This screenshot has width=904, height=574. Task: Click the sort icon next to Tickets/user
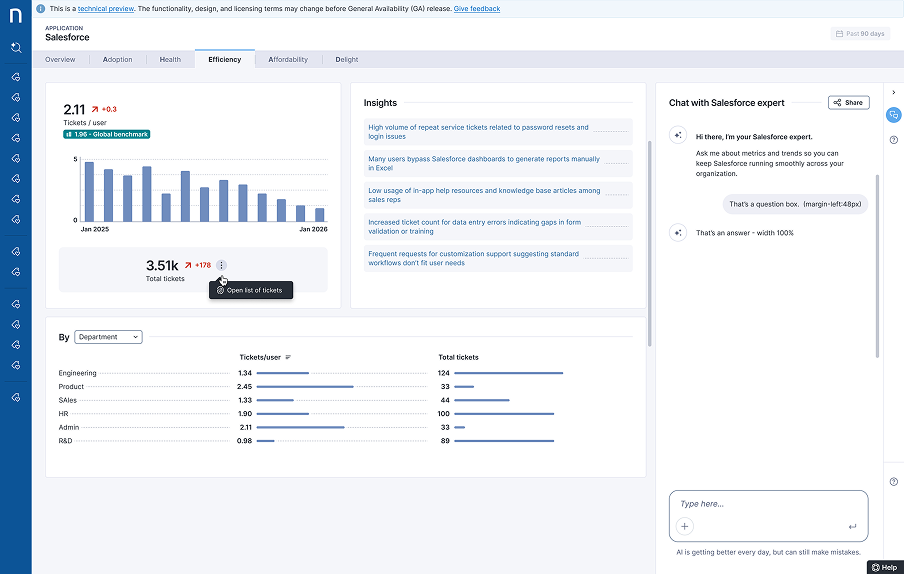tap(288, 357)
